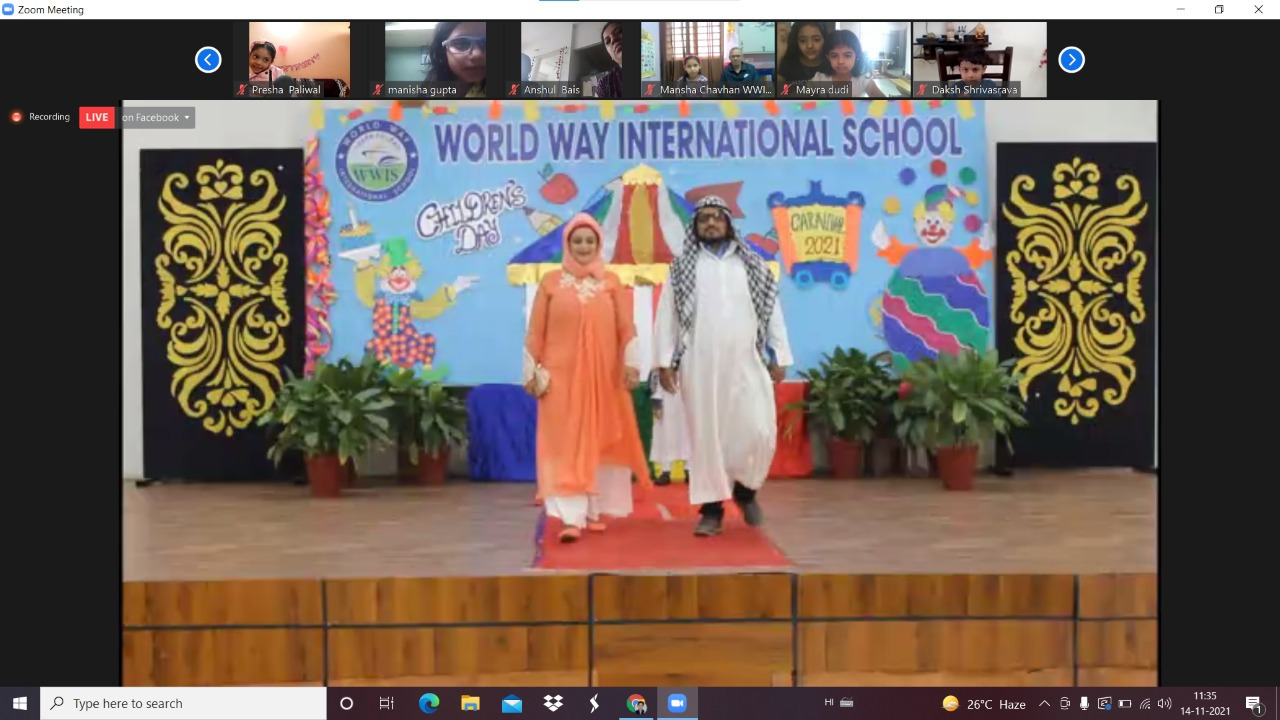Open File Explorer from taskbar
Image resolution: width=1280 pixels, height=720 pixels.
(470, 703)
